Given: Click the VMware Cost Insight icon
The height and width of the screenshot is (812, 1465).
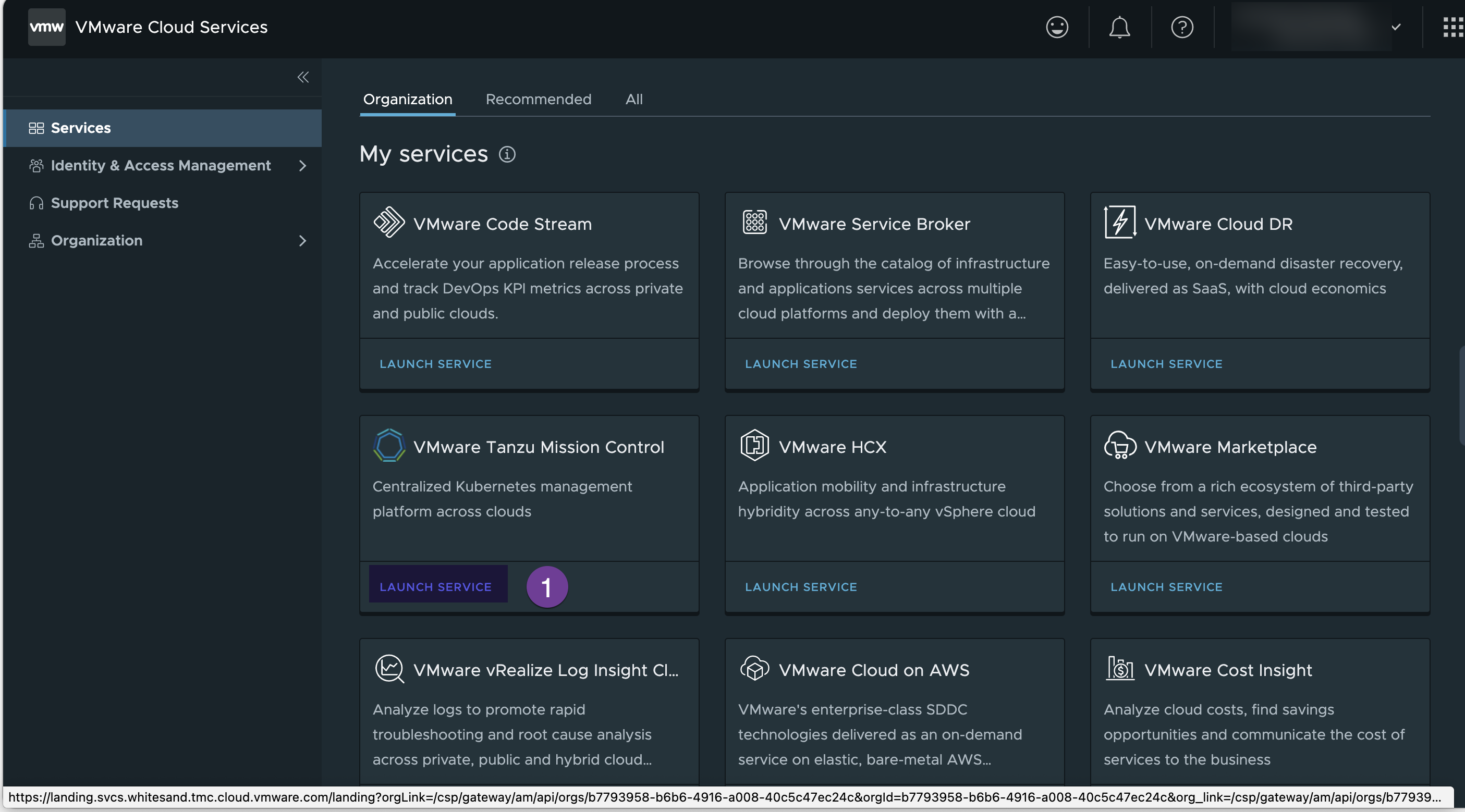Looking at the screenshot, I should click(x=1120, y=669).
